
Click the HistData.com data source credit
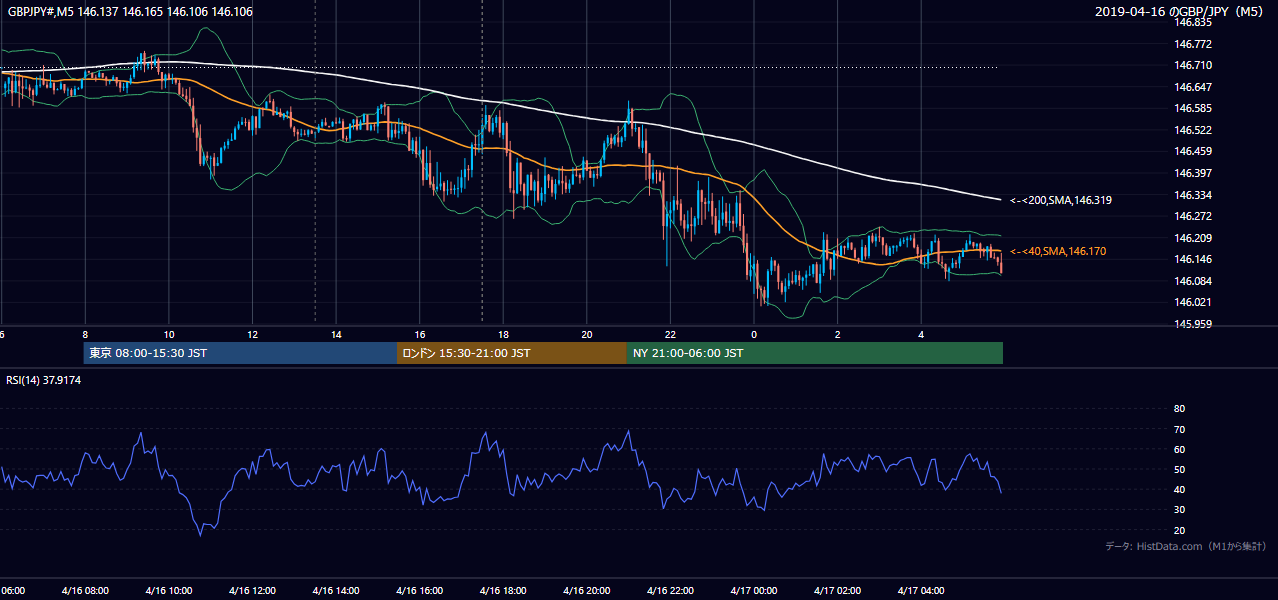[1186, 547]
